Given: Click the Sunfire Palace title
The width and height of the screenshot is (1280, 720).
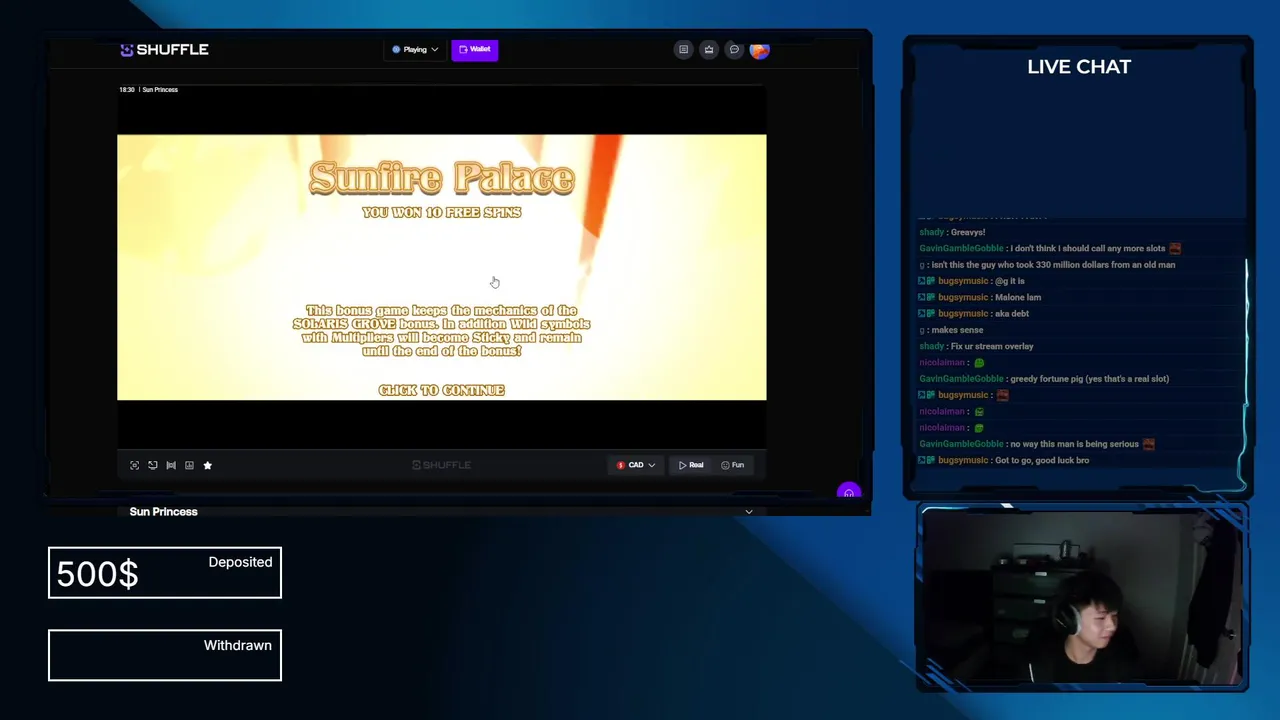Looking at the screenshot, I should click(x=441, y=178).
